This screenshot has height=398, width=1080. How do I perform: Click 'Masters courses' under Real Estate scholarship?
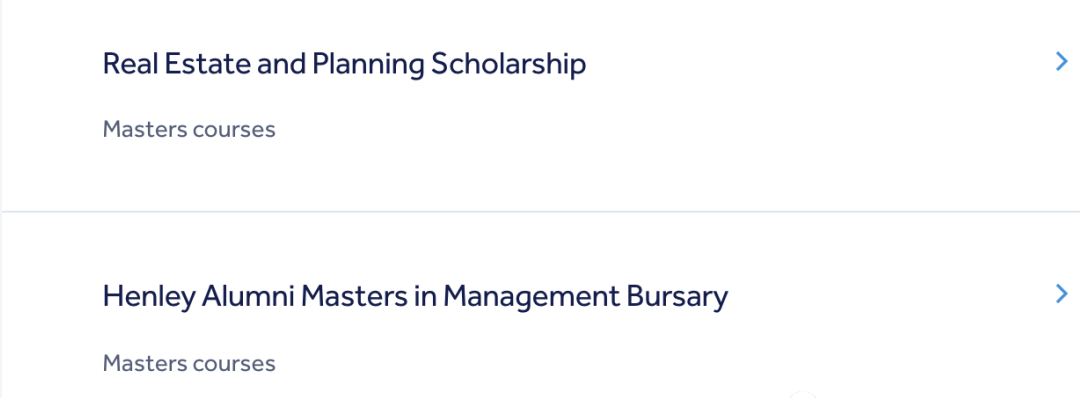click(x=189, y=129)
